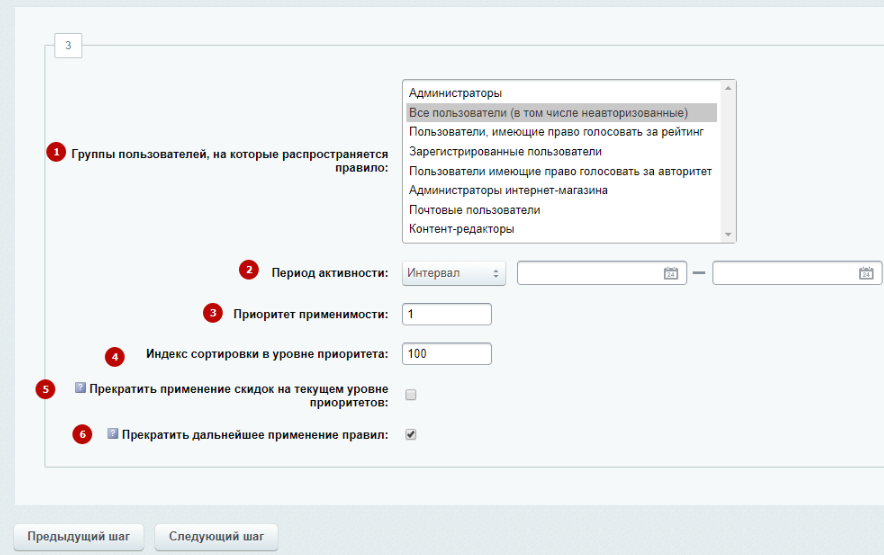Select 'Контент-редакторы' group

click(x=461, y=229)
